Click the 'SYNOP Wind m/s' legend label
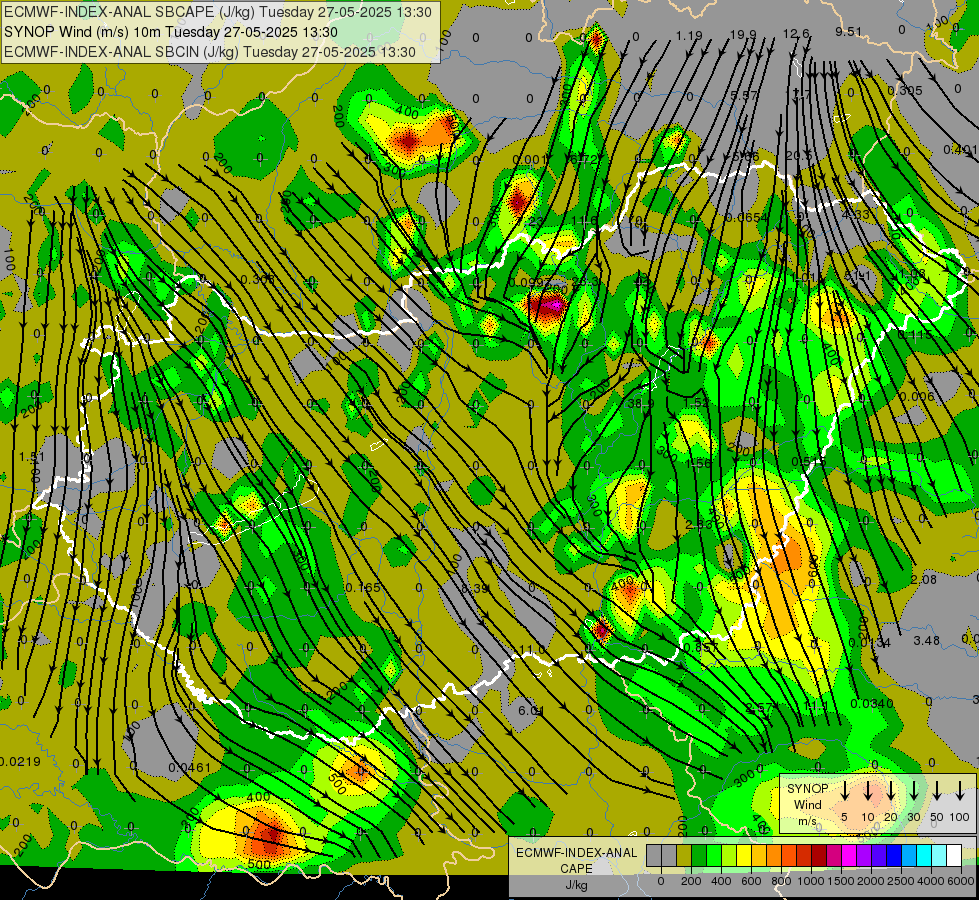 click(807, 804)
